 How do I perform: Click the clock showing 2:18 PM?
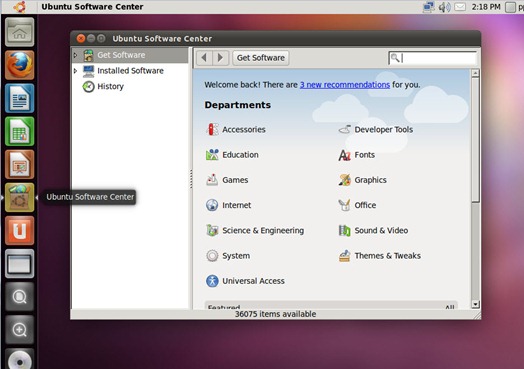[x=486, y=7]
